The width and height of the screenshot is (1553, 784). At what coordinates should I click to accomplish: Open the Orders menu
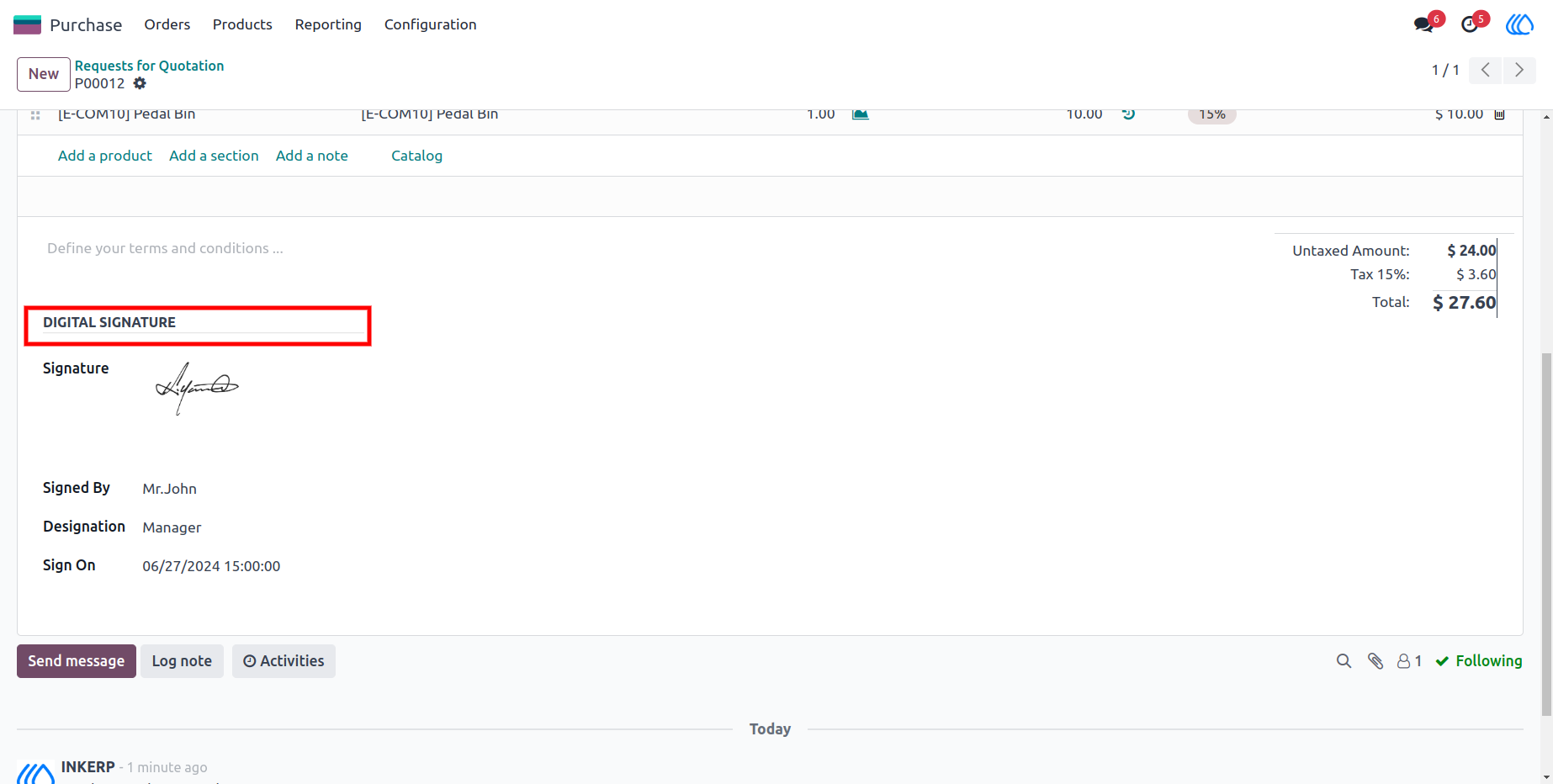[x=167, y=24]
